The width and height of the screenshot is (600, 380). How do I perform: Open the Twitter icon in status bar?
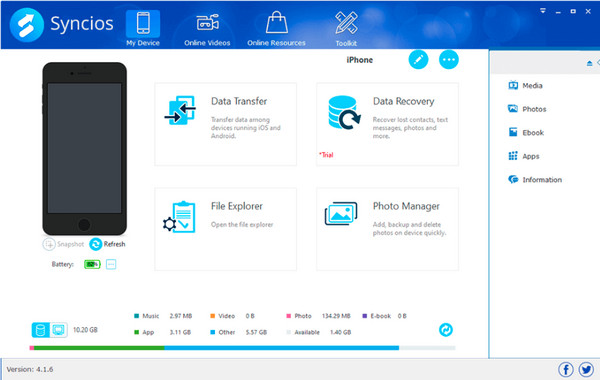pyautogui.click(x=586, y=370)
